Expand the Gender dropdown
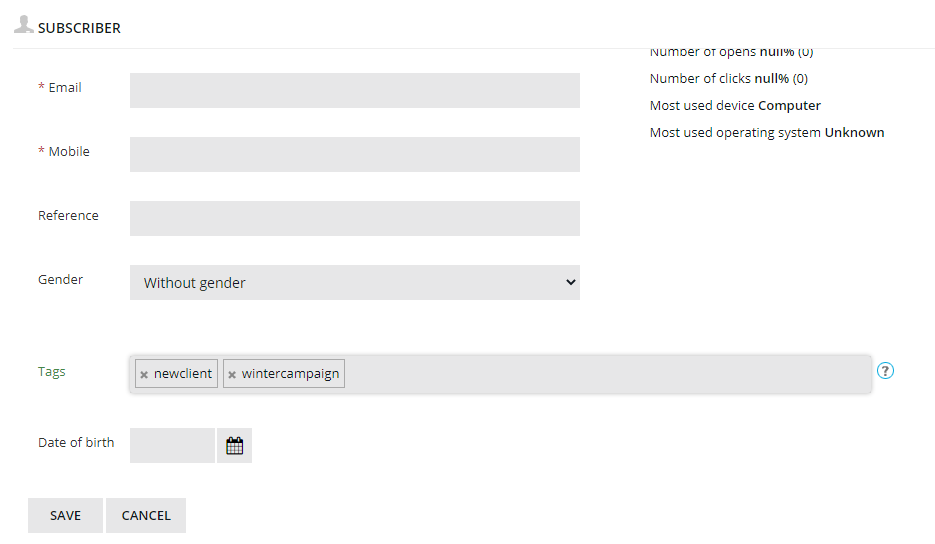Viewport: 935px width, 544px height. click(354, 282)
